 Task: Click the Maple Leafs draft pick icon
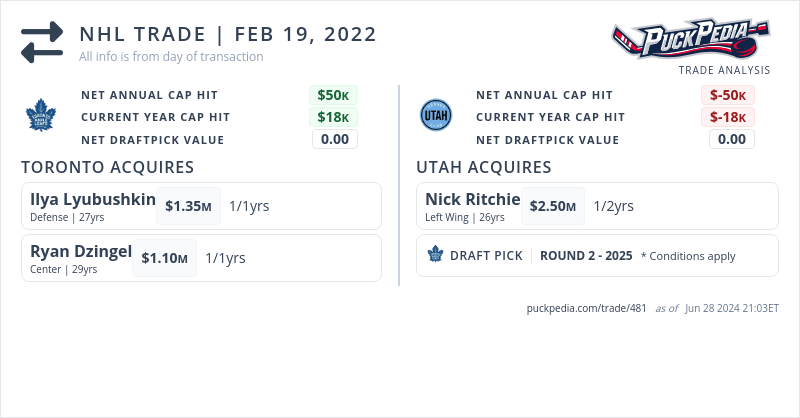435,255
